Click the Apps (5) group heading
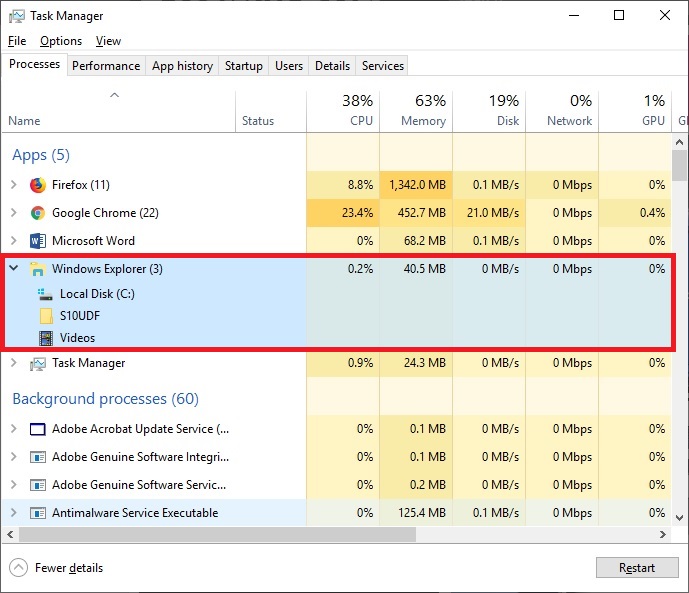This screenshot has width=689, height=593. [41, 155]
